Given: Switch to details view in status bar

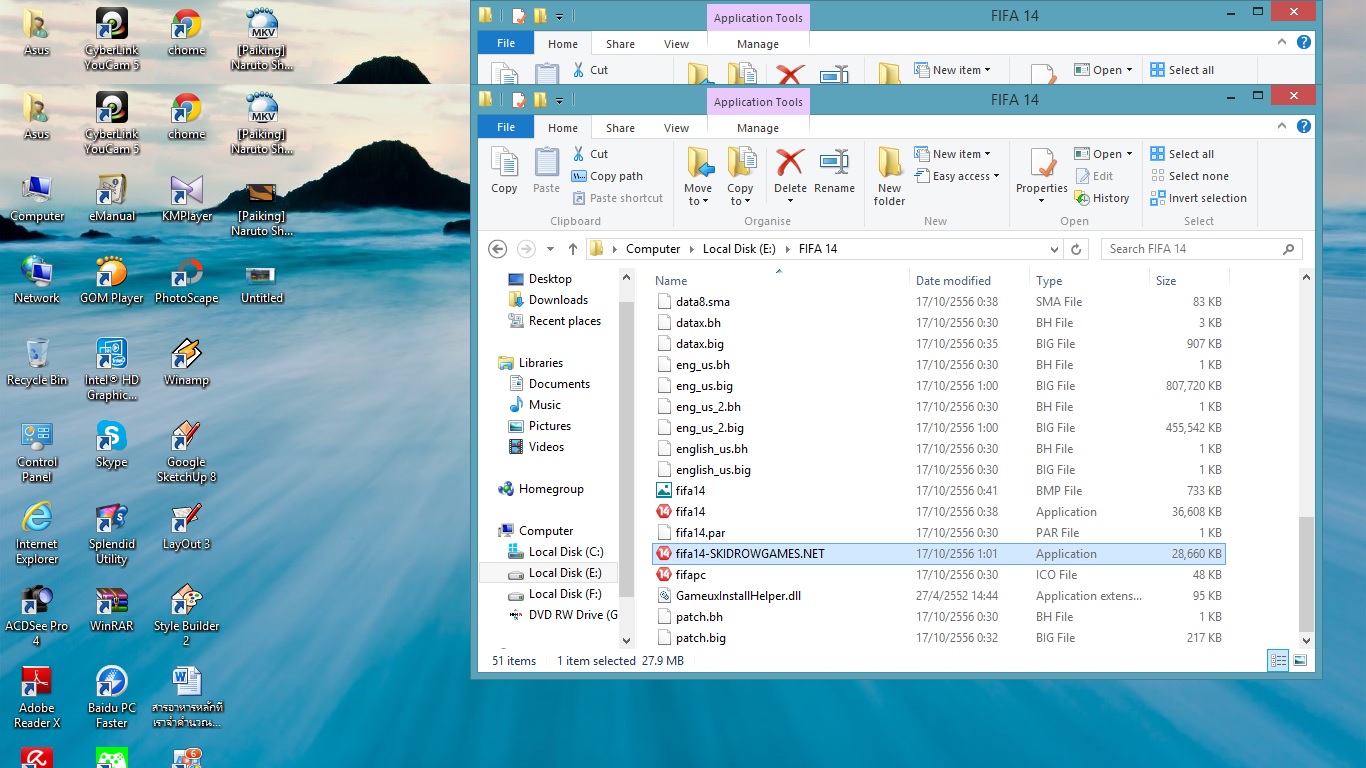Looking at the screenshot, I should (1278, 660).
